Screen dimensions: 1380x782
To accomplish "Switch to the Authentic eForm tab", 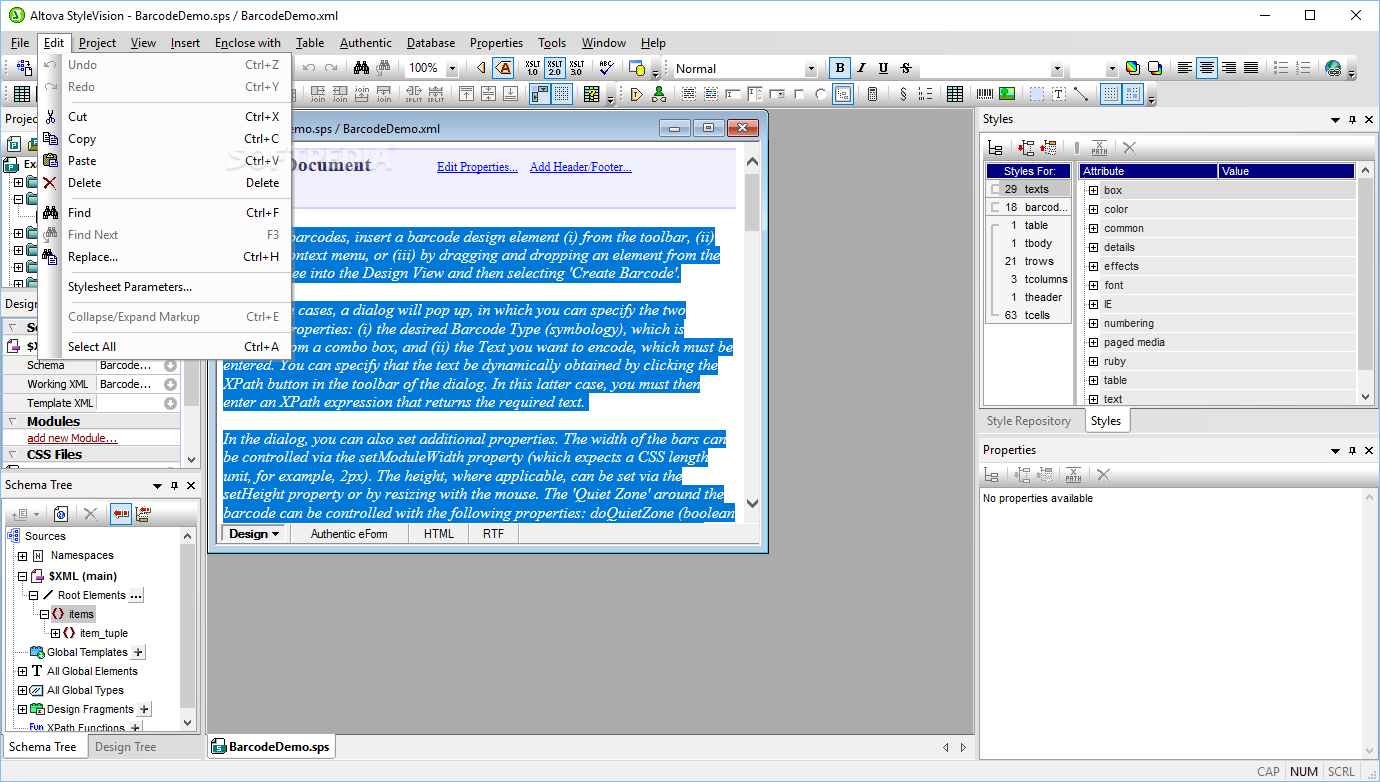I will 349,534.
